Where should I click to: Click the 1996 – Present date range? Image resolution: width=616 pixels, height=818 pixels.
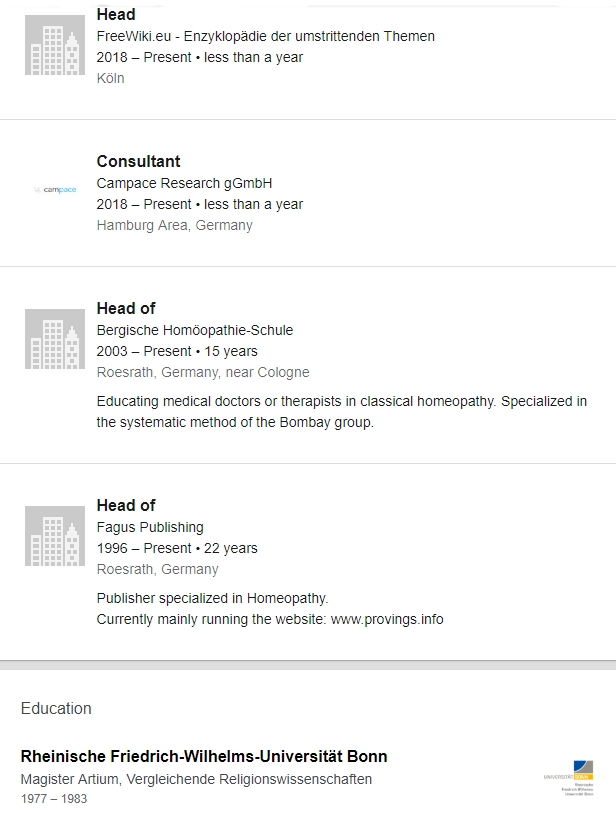coord(177,548)
